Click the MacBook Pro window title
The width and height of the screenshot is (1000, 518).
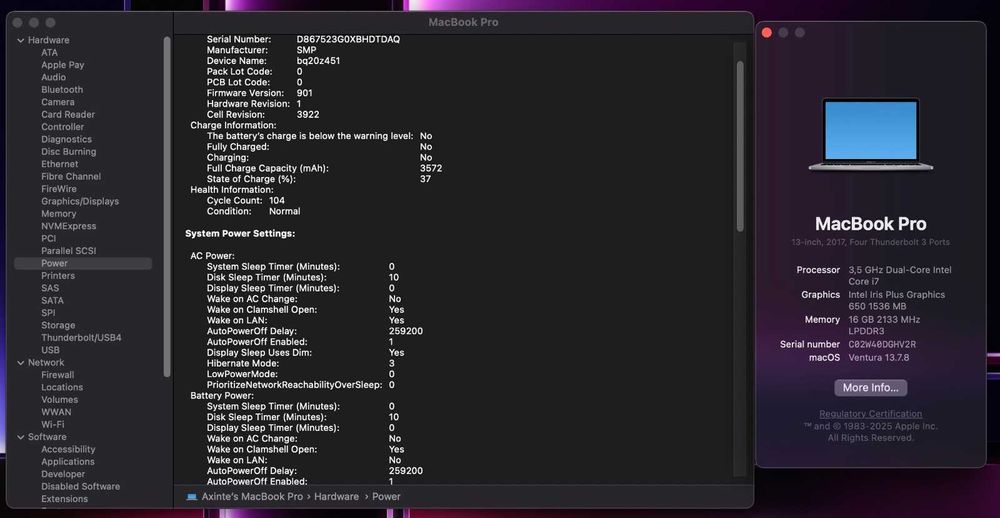pos(464,22)
